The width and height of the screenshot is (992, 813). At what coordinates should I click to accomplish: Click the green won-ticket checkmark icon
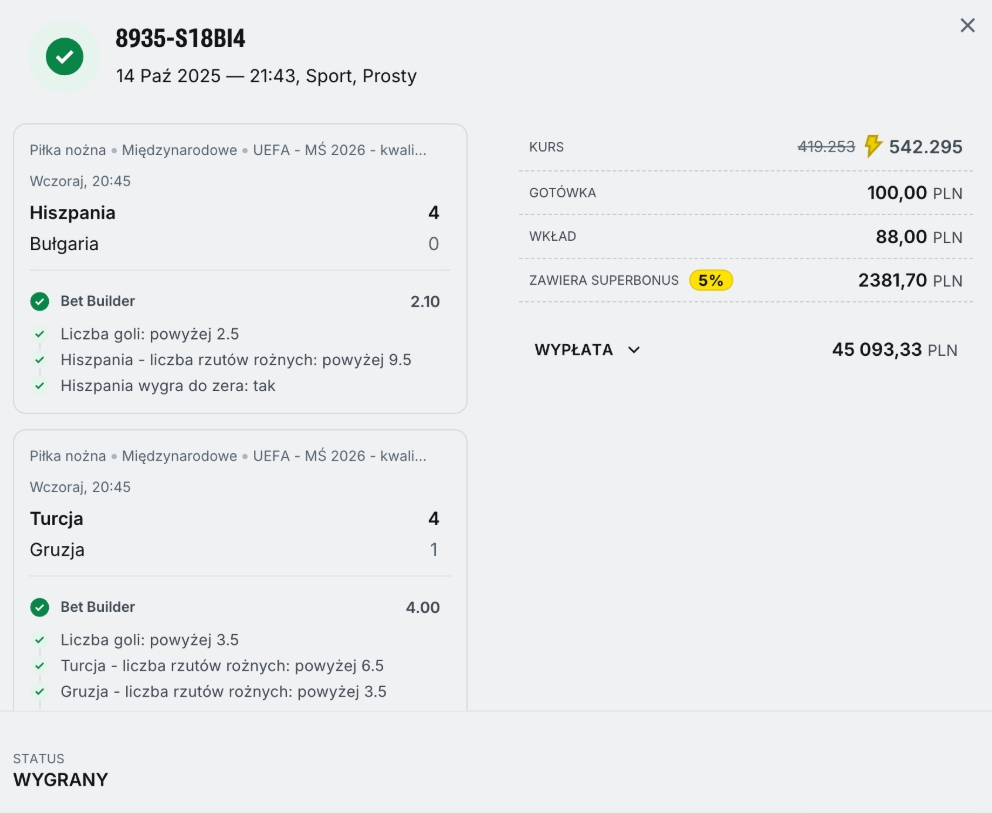pos(64,56)
